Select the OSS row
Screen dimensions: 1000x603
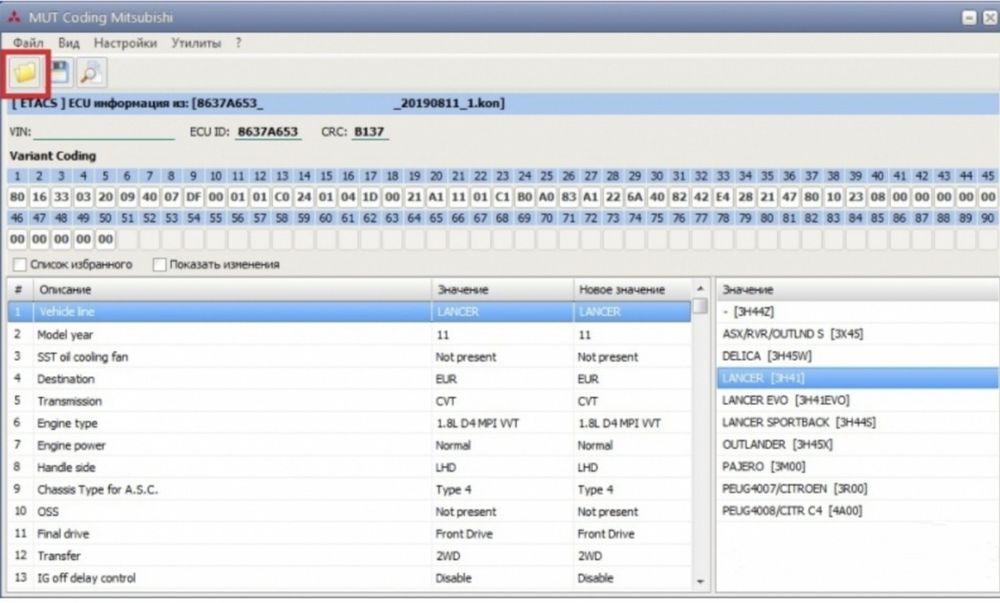click(x=349, y=512)
